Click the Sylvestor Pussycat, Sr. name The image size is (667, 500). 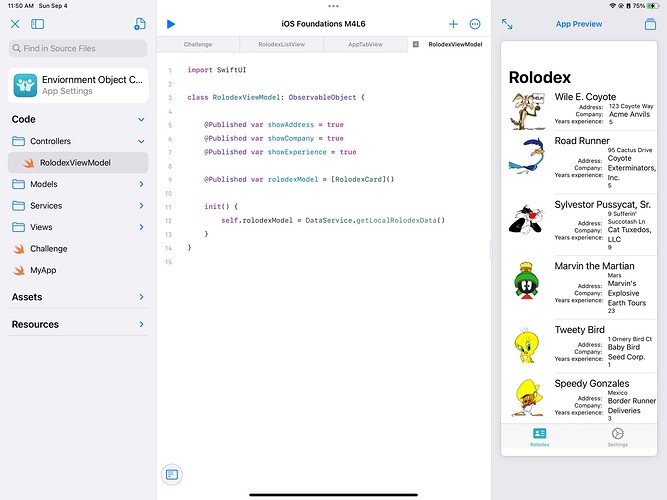pyautogui.click(x=602, y=205)
